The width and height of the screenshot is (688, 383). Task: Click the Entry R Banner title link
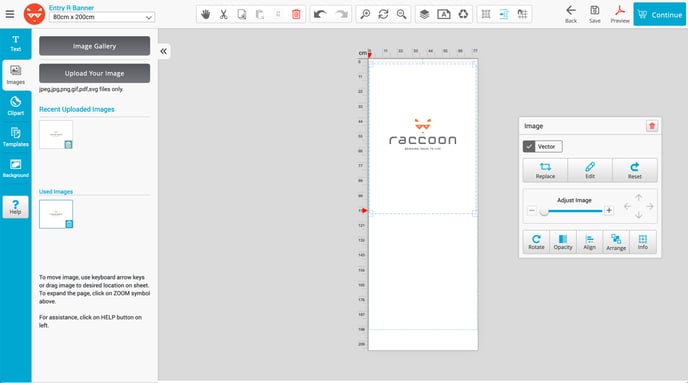(x=71, y=7)
